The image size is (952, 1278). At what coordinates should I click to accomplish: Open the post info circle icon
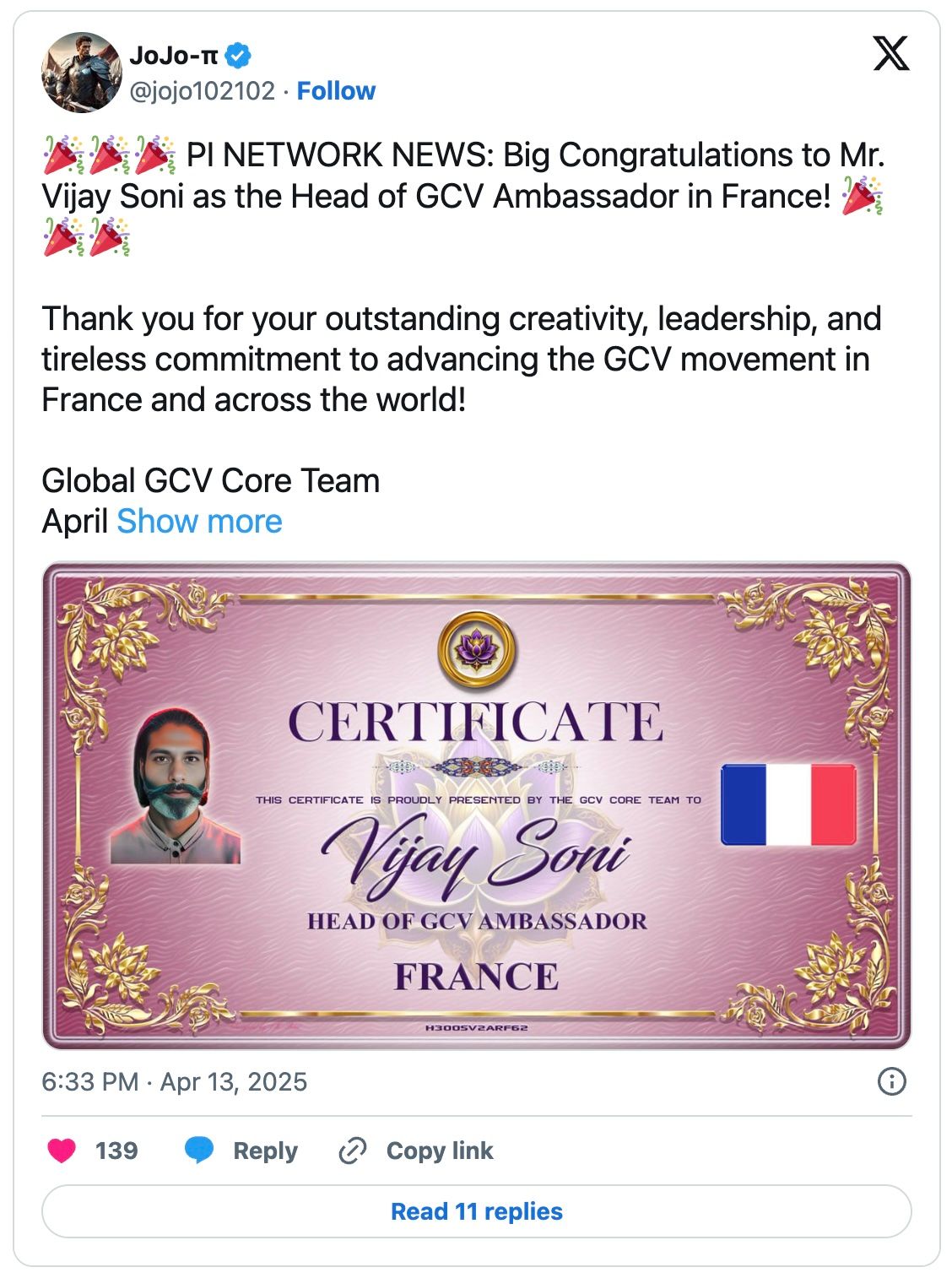(x=891, y=1081)
